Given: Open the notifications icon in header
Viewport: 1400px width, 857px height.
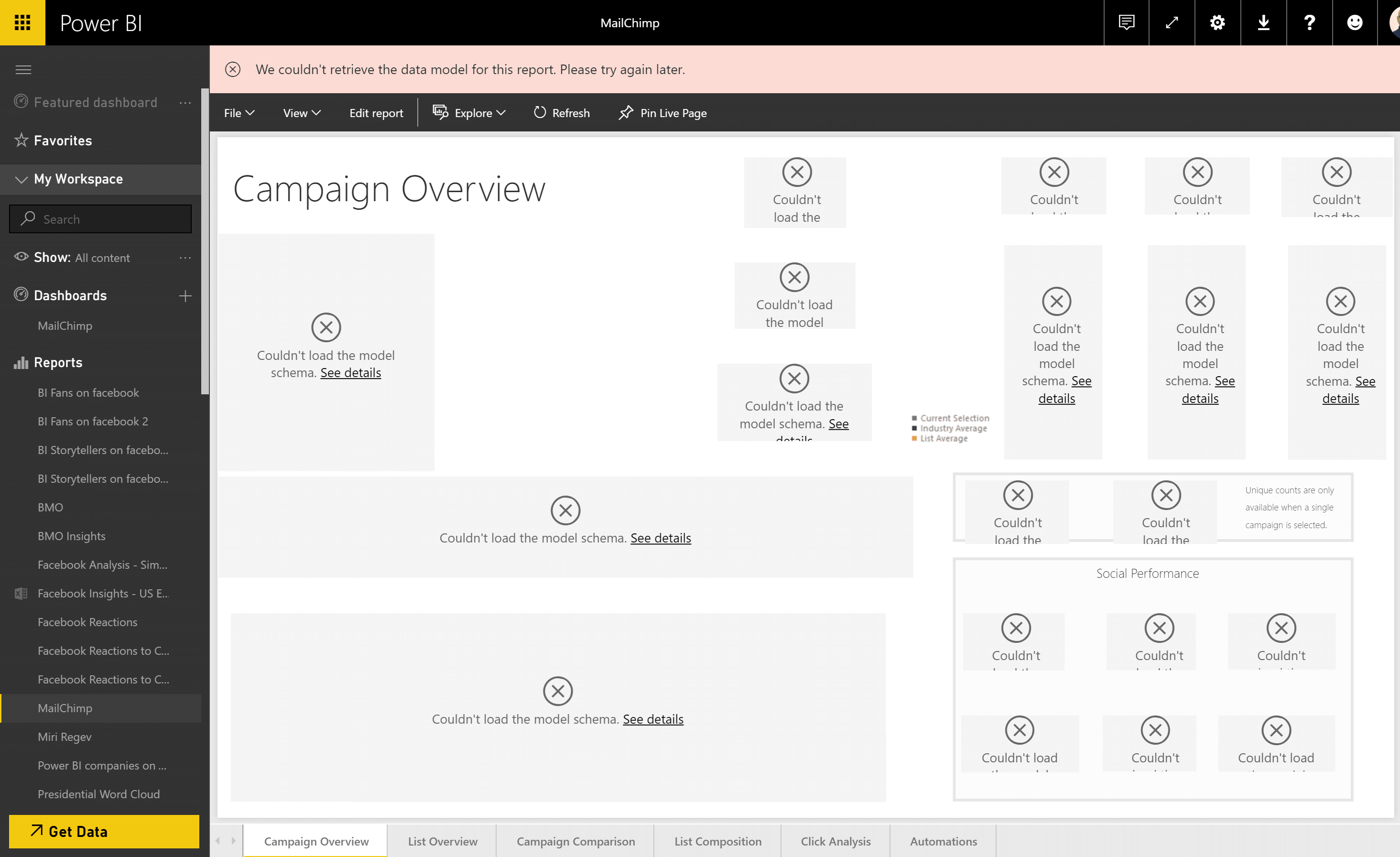Looking at the screenshot, I should click(1126, 23).
